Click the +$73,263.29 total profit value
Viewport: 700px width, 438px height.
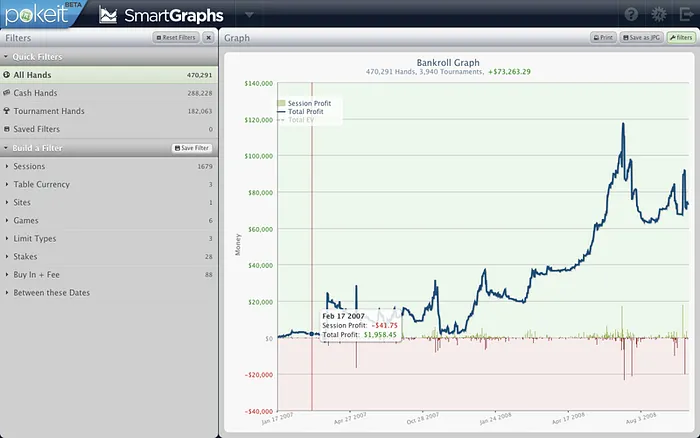tap(509, 71)
